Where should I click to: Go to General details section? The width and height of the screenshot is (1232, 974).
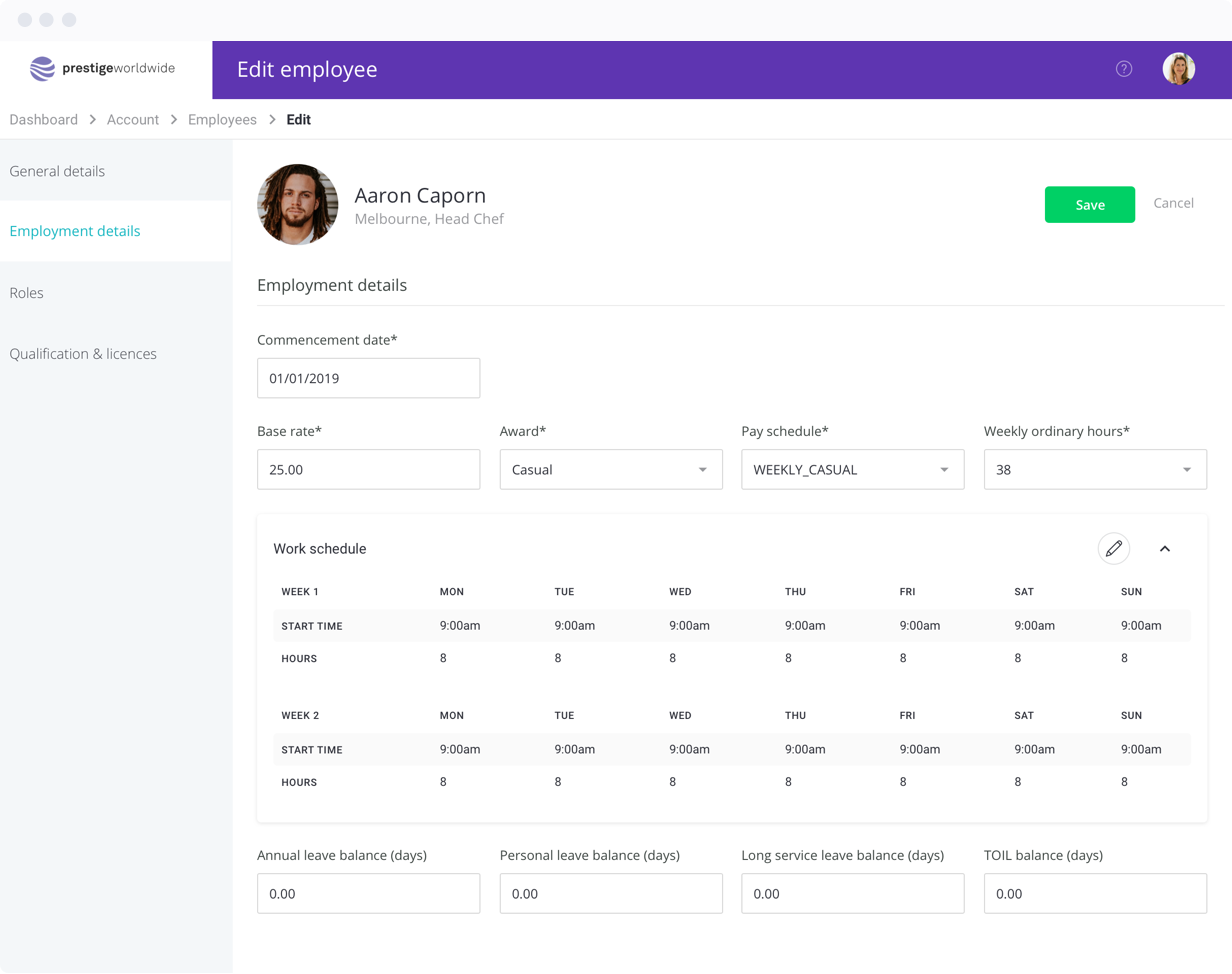click(57, 171)
